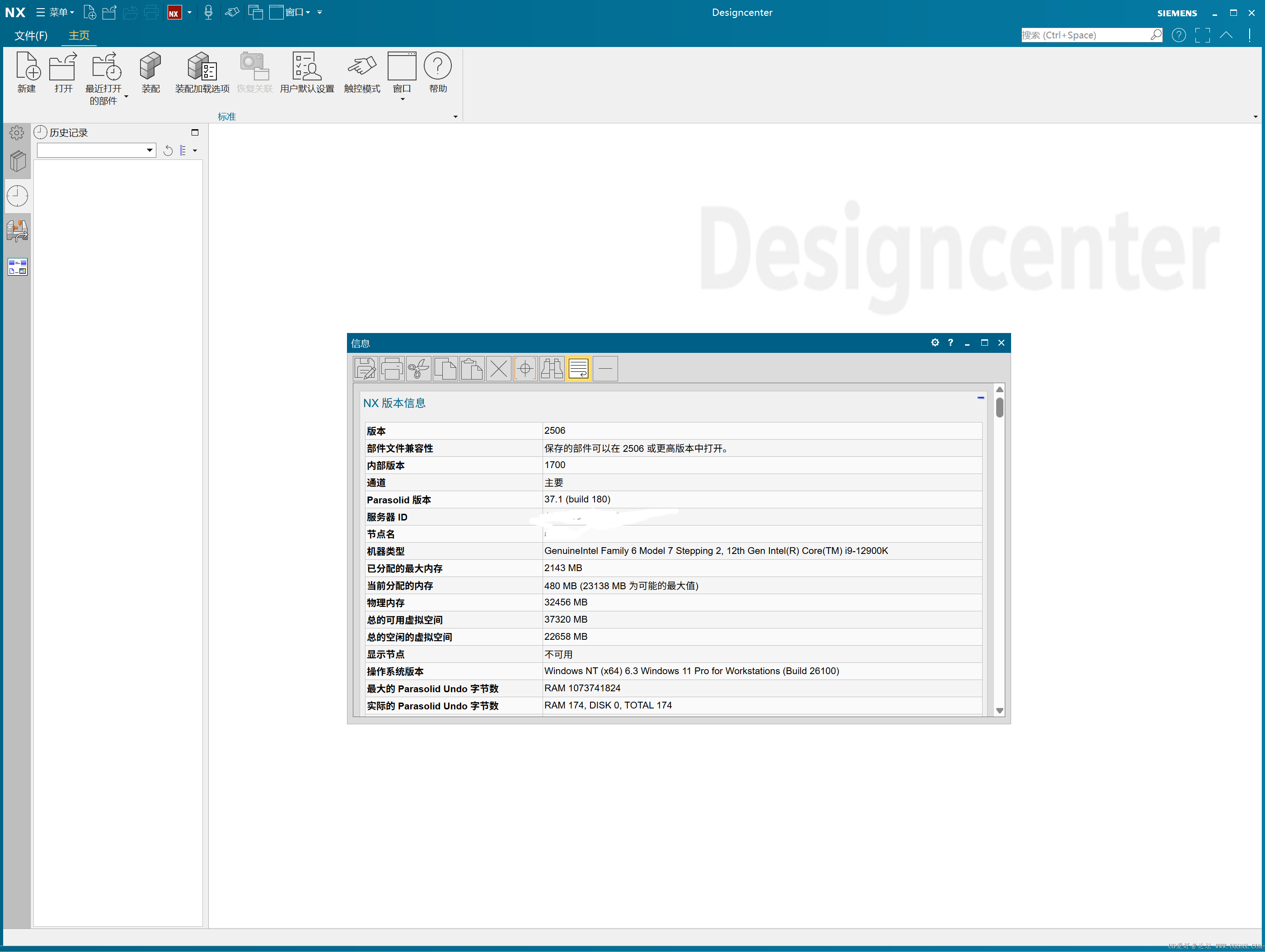
Task: Toggle the word wrap icon in Information toolbar
Action: tap(578, 369)
